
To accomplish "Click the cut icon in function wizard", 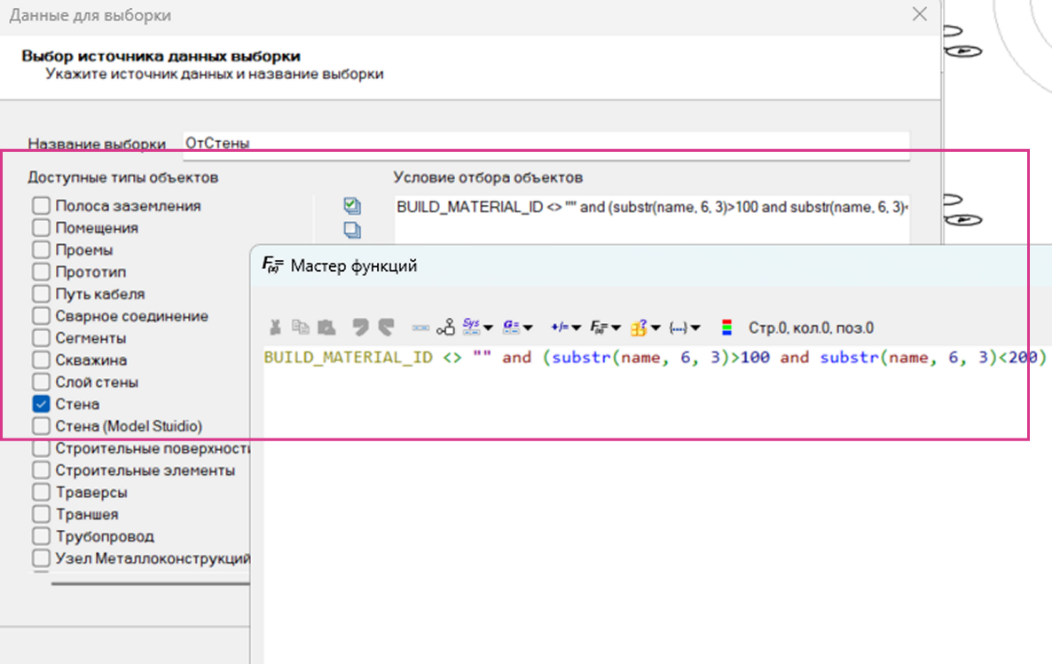I will (x=276, y=327).
